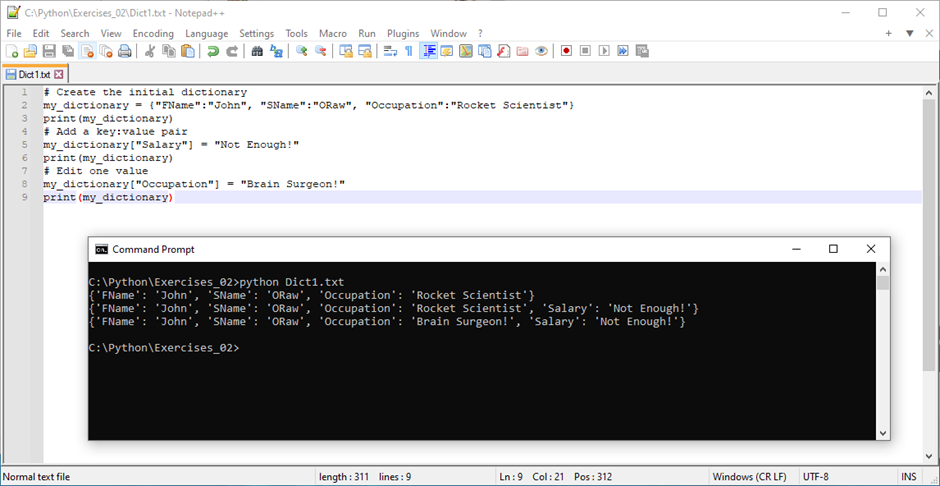Select the Dict1.txt document tab
940x486 pixels.
click(x=33, y=74)
